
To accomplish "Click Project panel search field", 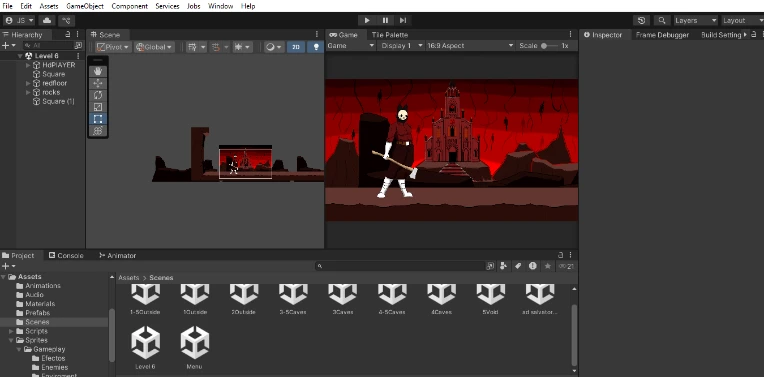I will point(400,266).
